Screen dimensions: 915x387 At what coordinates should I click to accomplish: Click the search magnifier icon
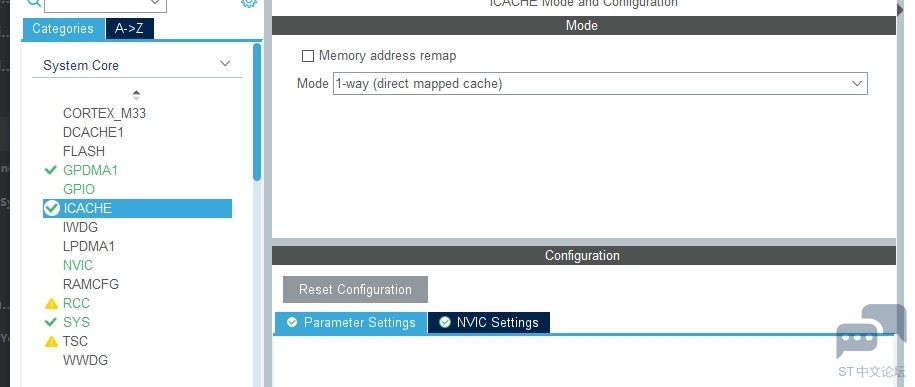pos(34,2)
